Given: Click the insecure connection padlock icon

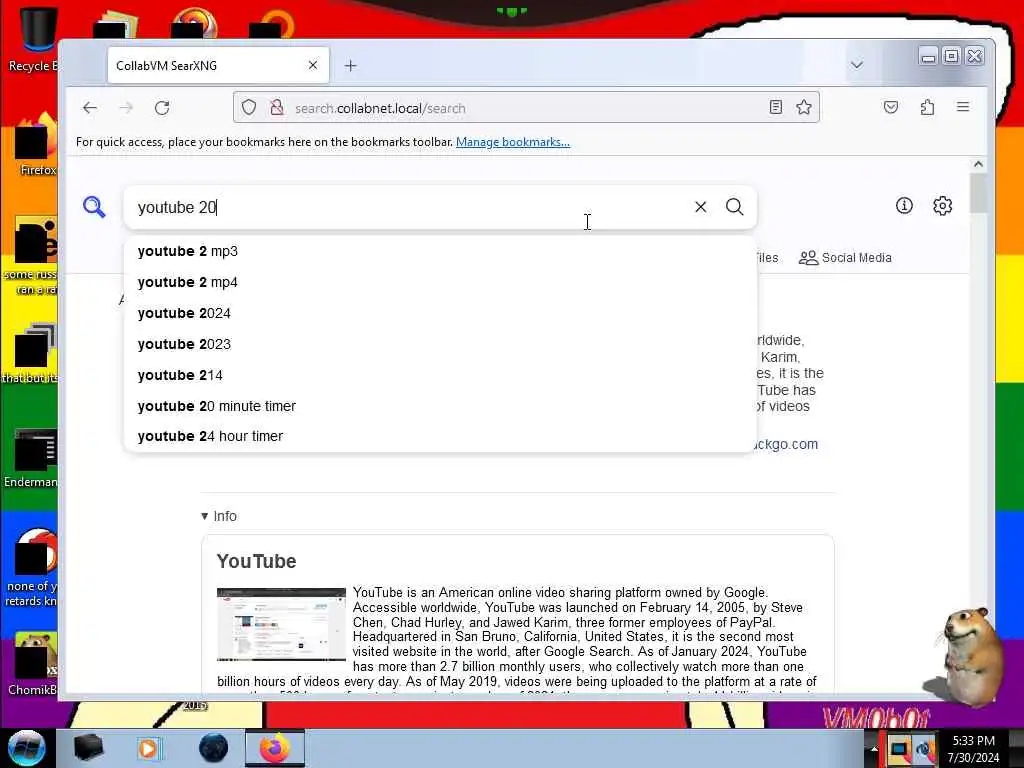Looking at the screenshot, I should click(x=277, y=107).
